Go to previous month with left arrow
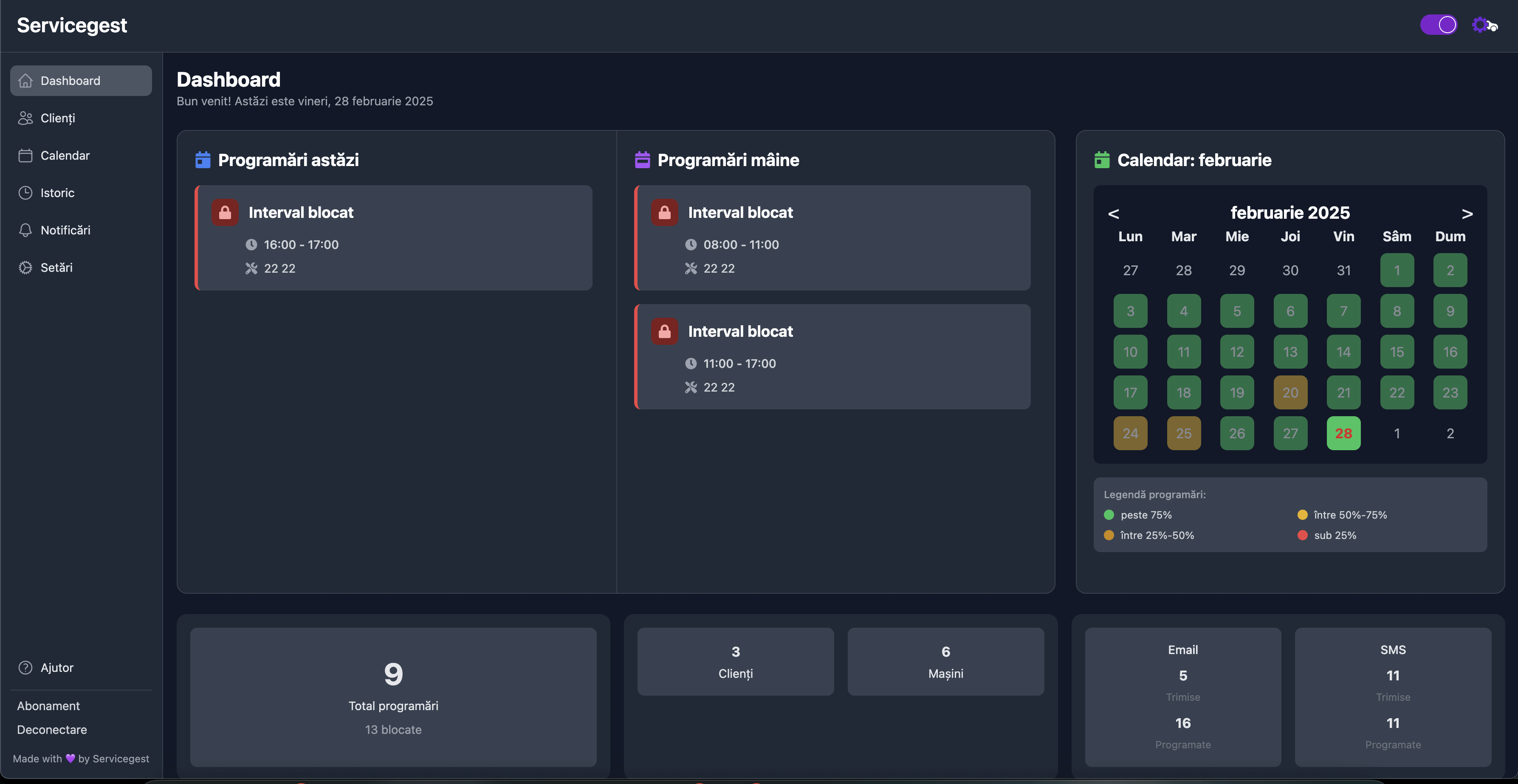Screen dimensions: 1518x784 [x=1113, y=213]
